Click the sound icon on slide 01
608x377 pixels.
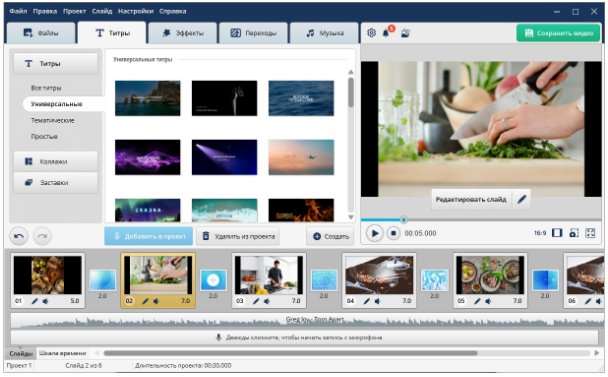(x=45, y=301)
